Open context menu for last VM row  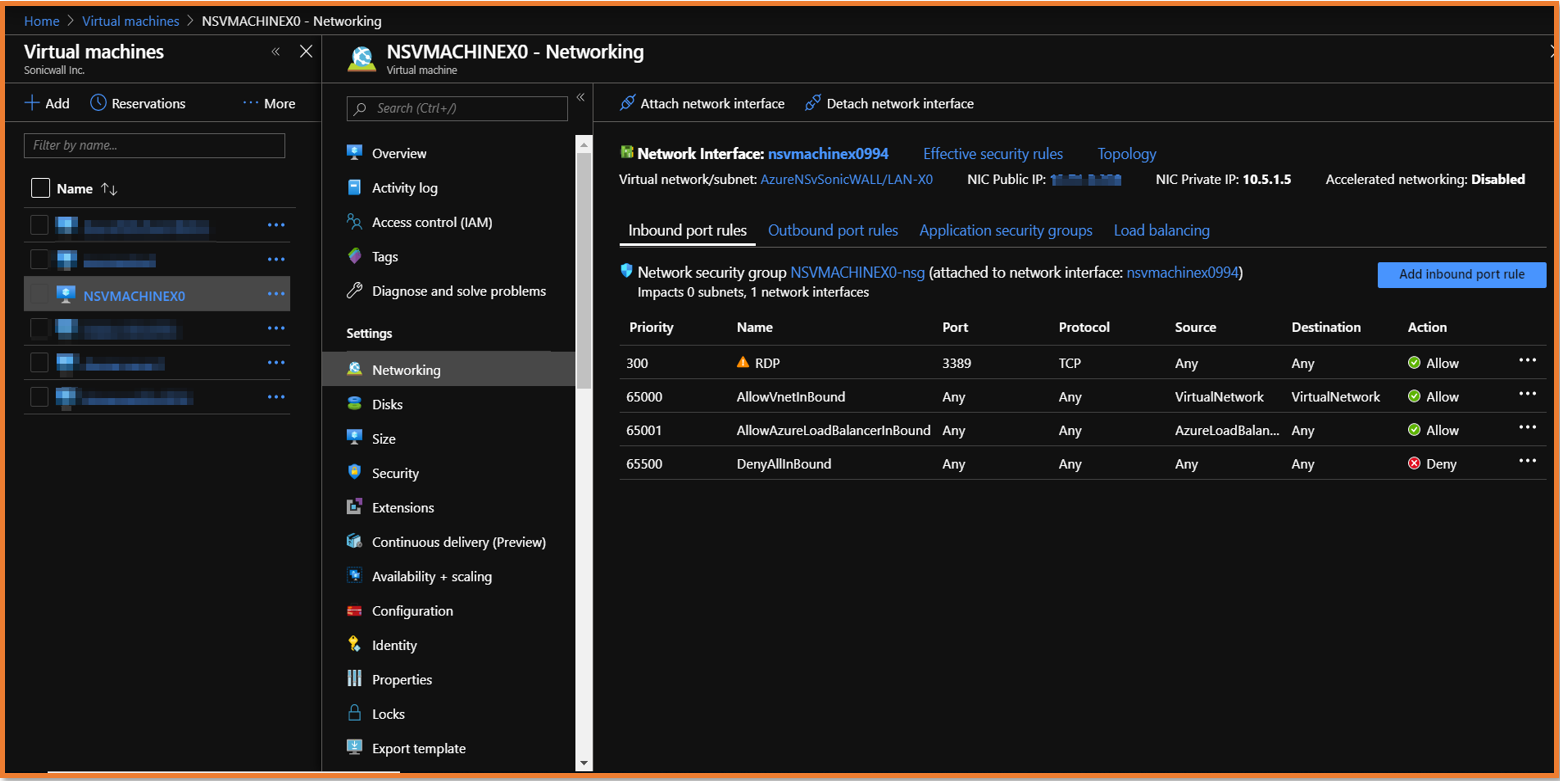click(x=277, y=397)
